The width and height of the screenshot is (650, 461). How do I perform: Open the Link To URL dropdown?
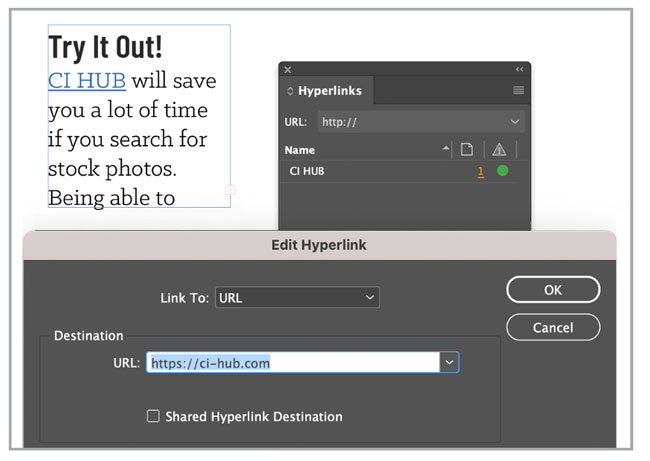click(x=297, y=297)
